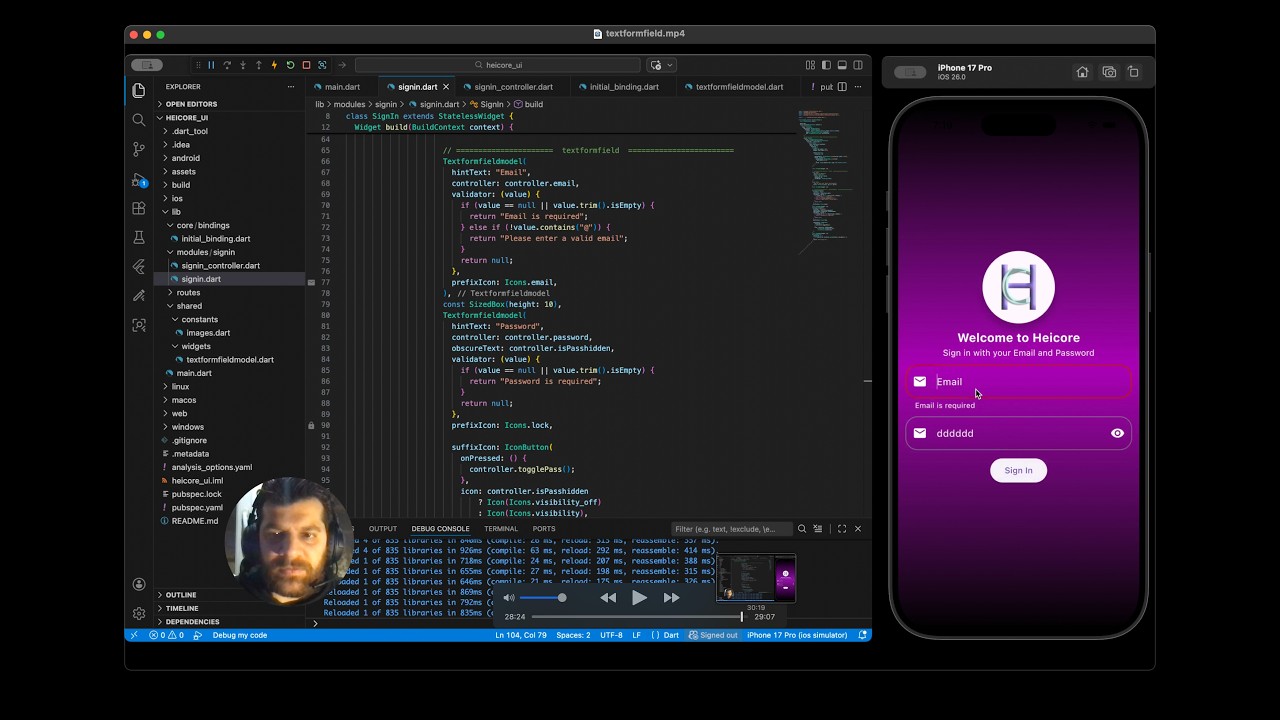Image resolution: width=1280 pixels, height=720 pixels.
Task: Open the Search view in activity bar
Action: pos(139,120)
